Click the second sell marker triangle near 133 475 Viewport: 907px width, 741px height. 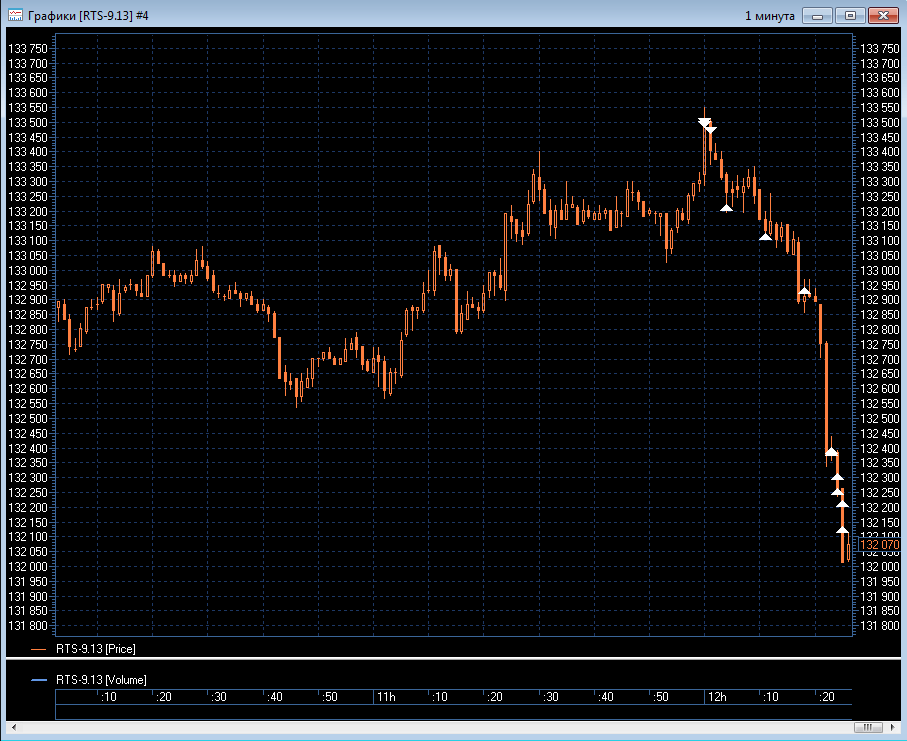(711, 130)
